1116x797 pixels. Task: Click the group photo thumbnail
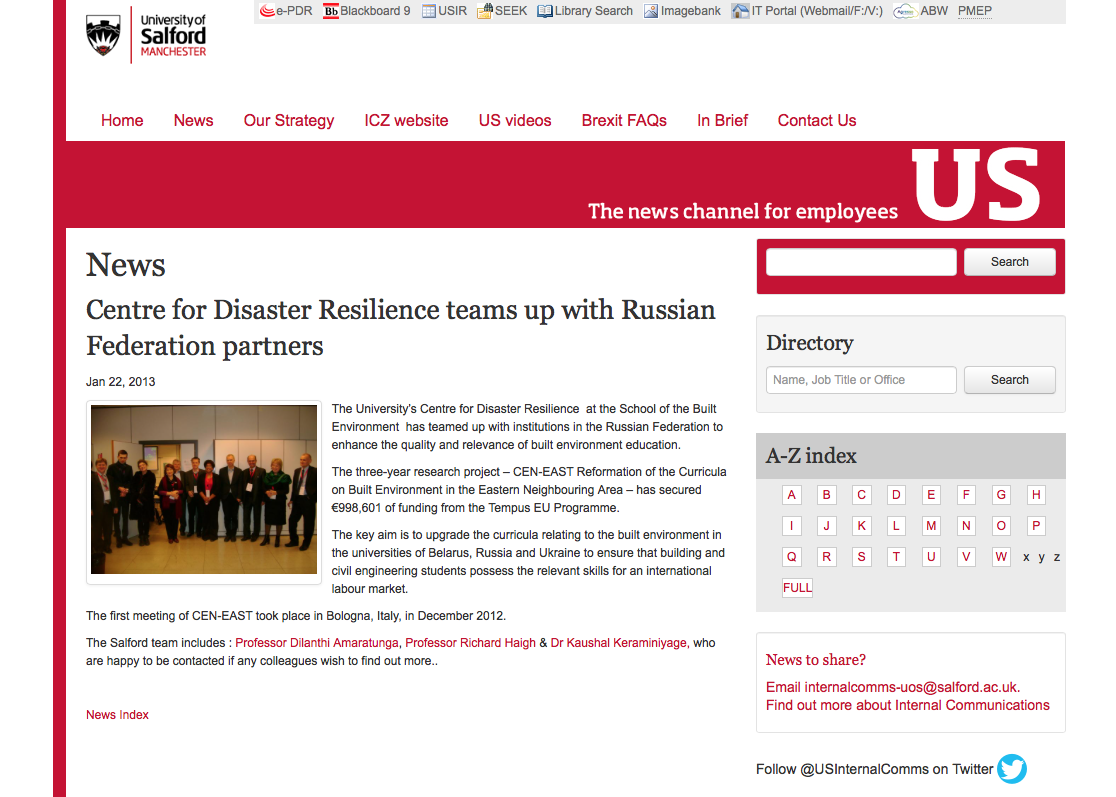(x=204, y=490)
